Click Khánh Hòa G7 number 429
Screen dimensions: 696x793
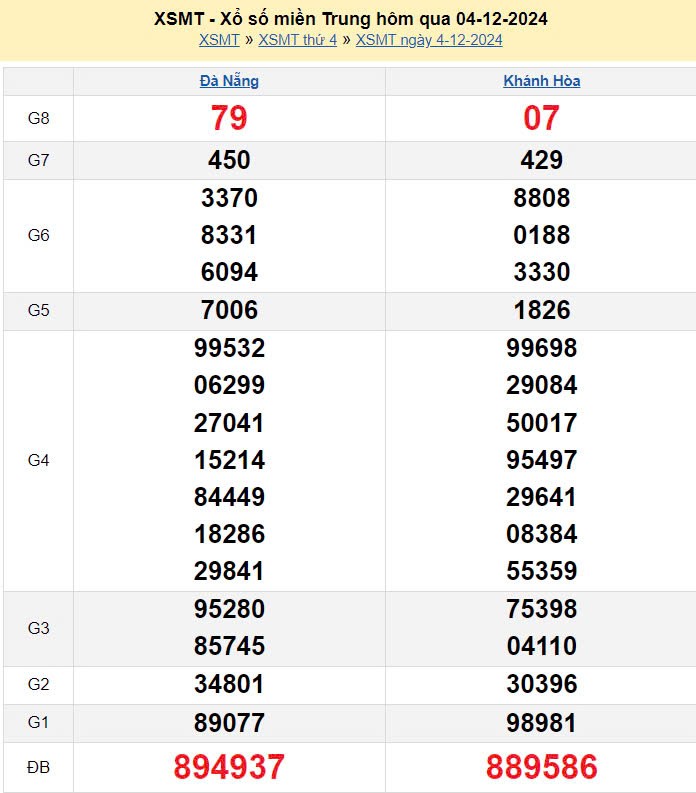[x=542, y=160]
